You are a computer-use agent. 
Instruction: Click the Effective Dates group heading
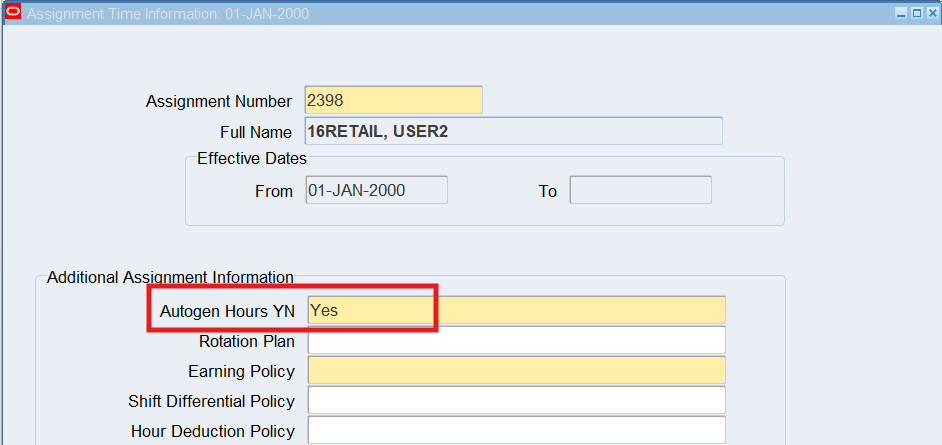pos(252,158)
